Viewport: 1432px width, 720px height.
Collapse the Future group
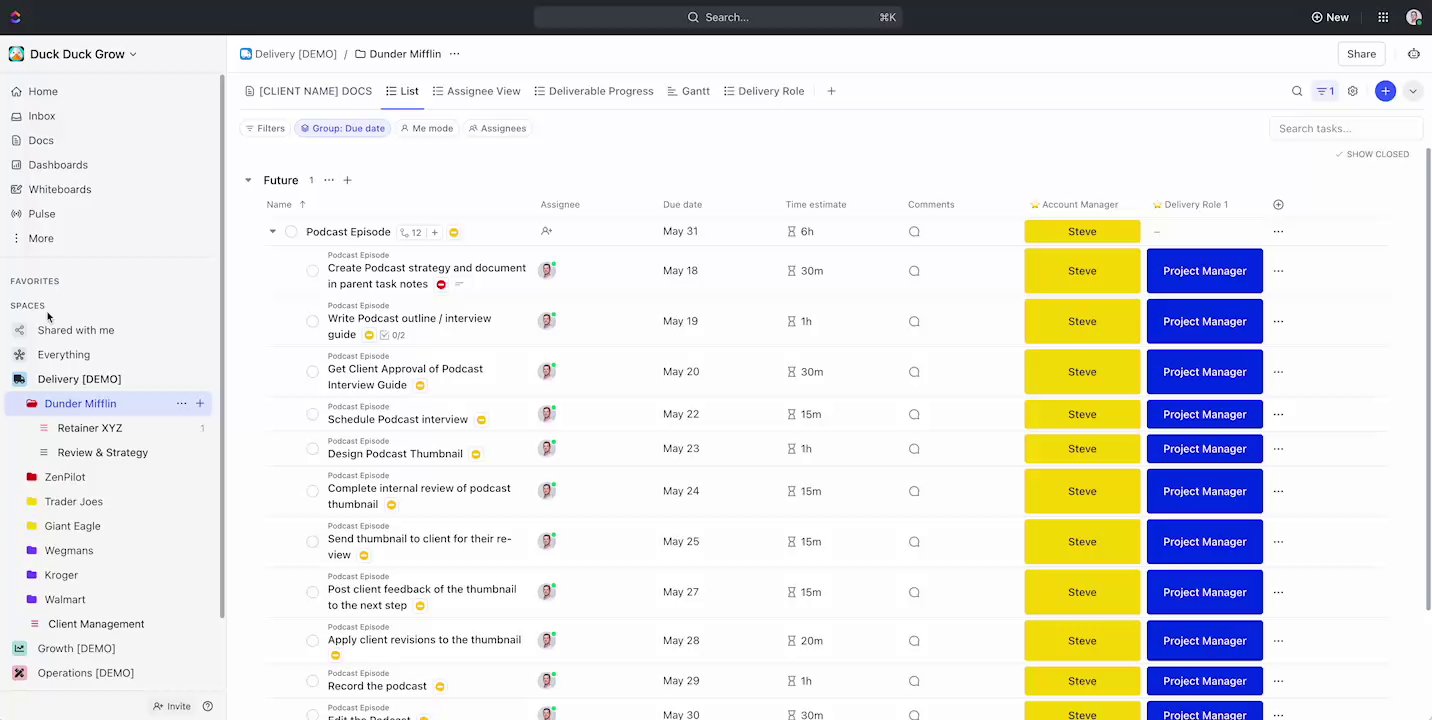[x=248, y=180]
